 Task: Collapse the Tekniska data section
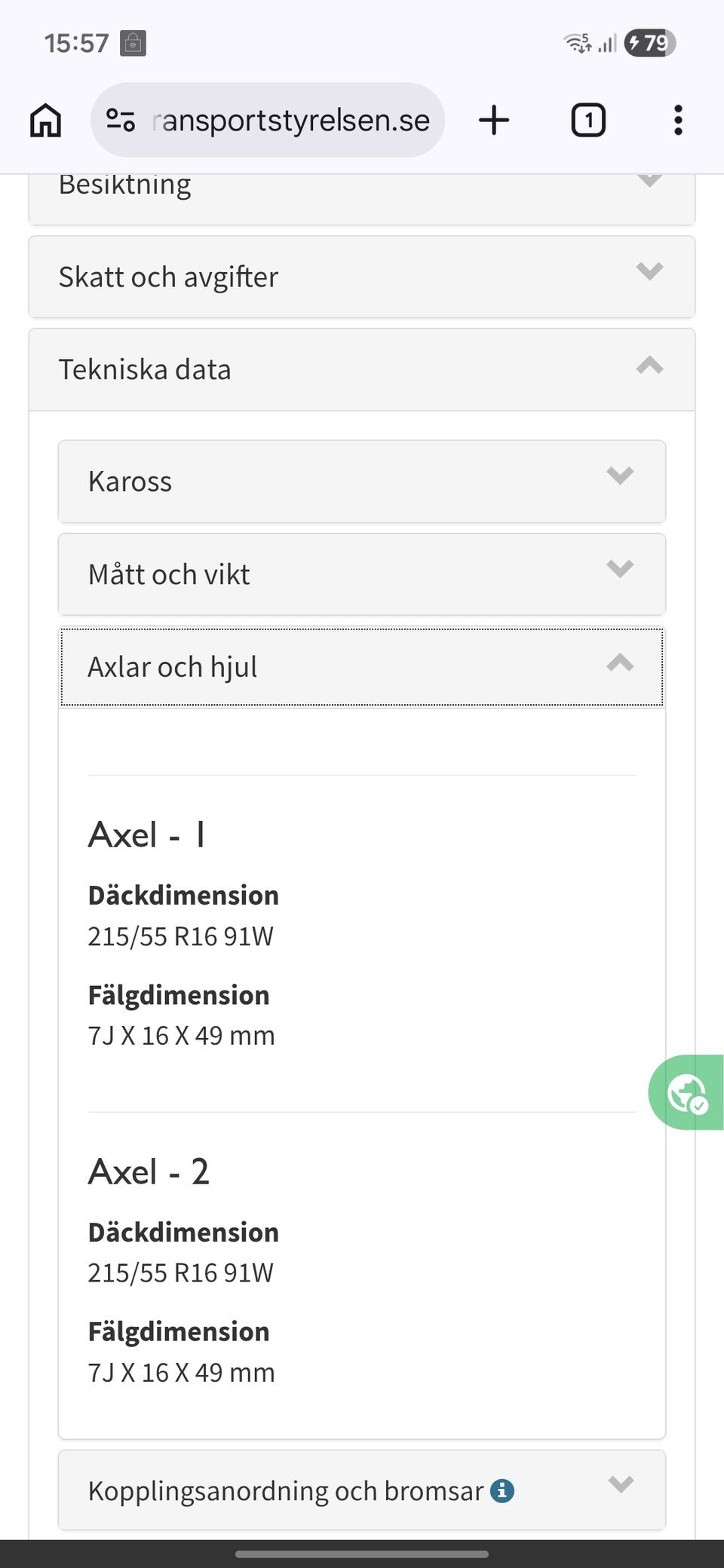362,369
